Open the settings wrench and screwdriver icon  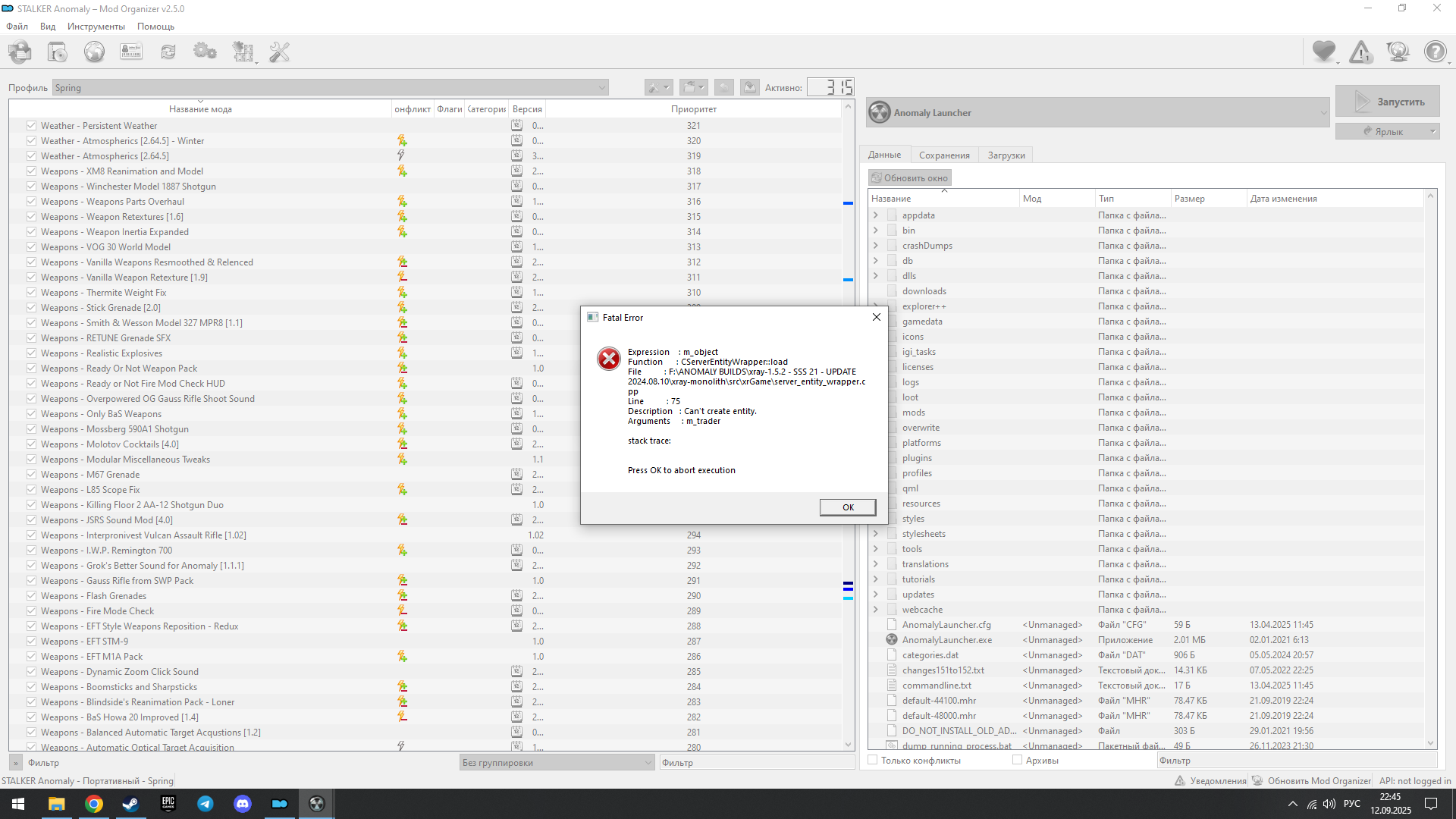click(x=280, y=52)
